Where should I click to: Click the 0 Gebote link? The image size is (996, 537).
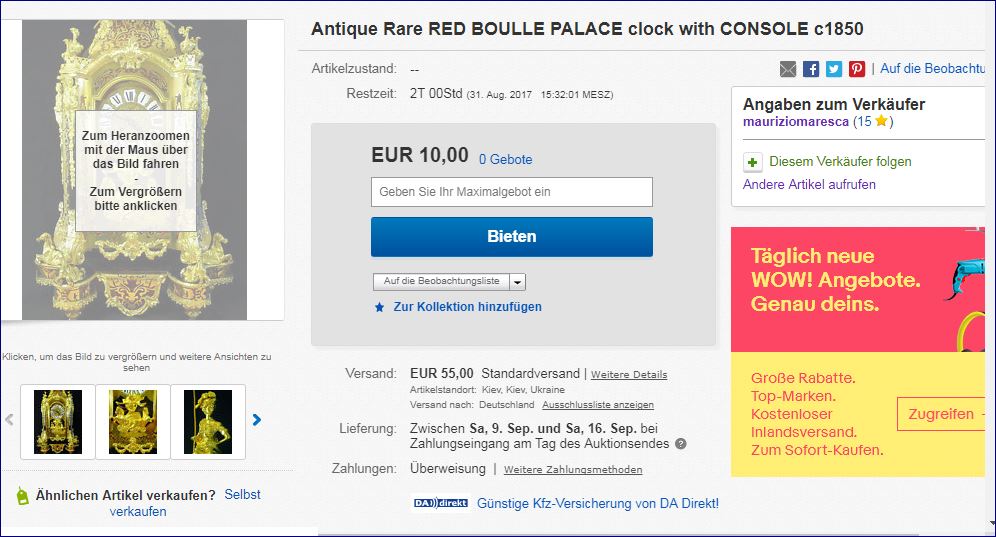click(x=505, y=159)
